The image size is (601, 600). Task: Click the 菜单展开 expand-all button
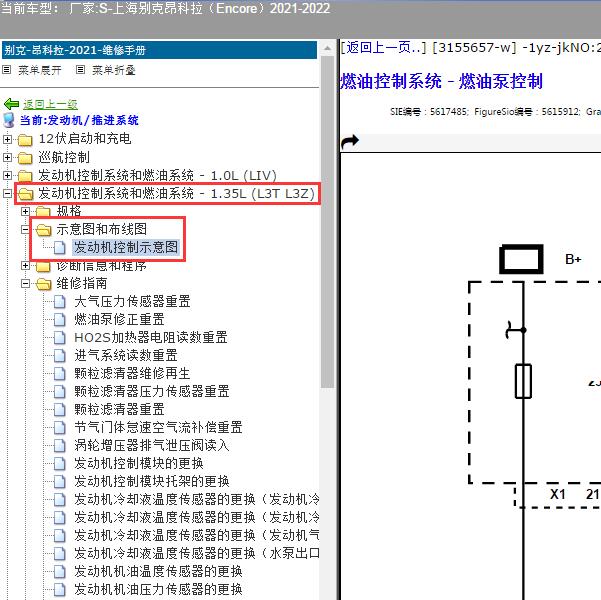(40, 70)
